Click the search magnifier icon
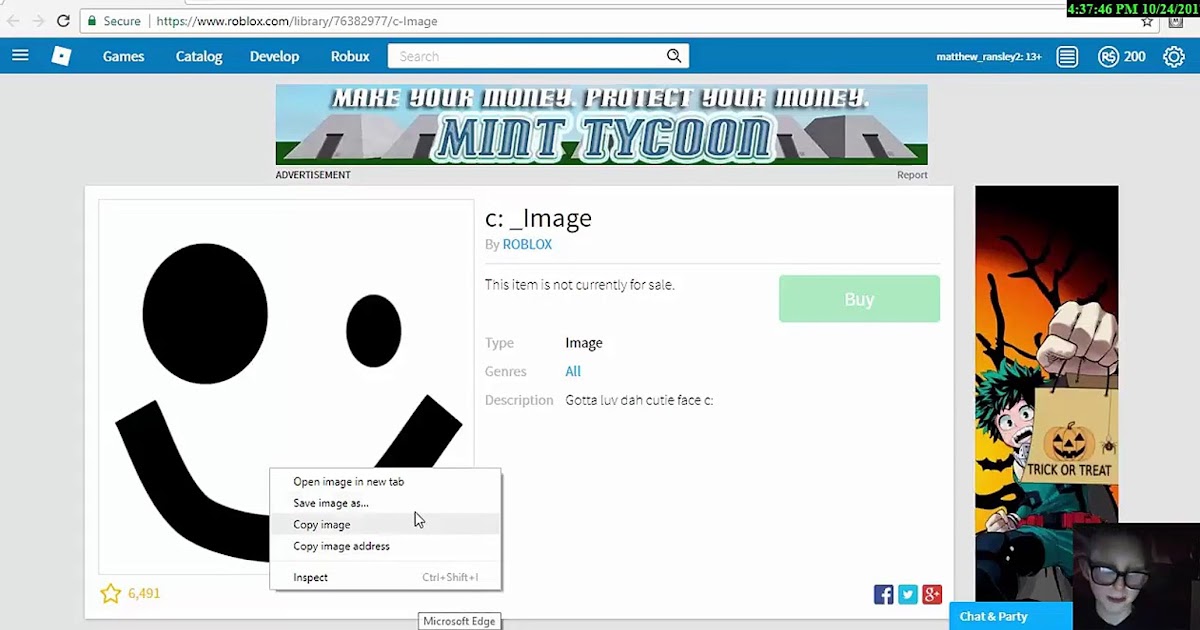 click(674, 56)
